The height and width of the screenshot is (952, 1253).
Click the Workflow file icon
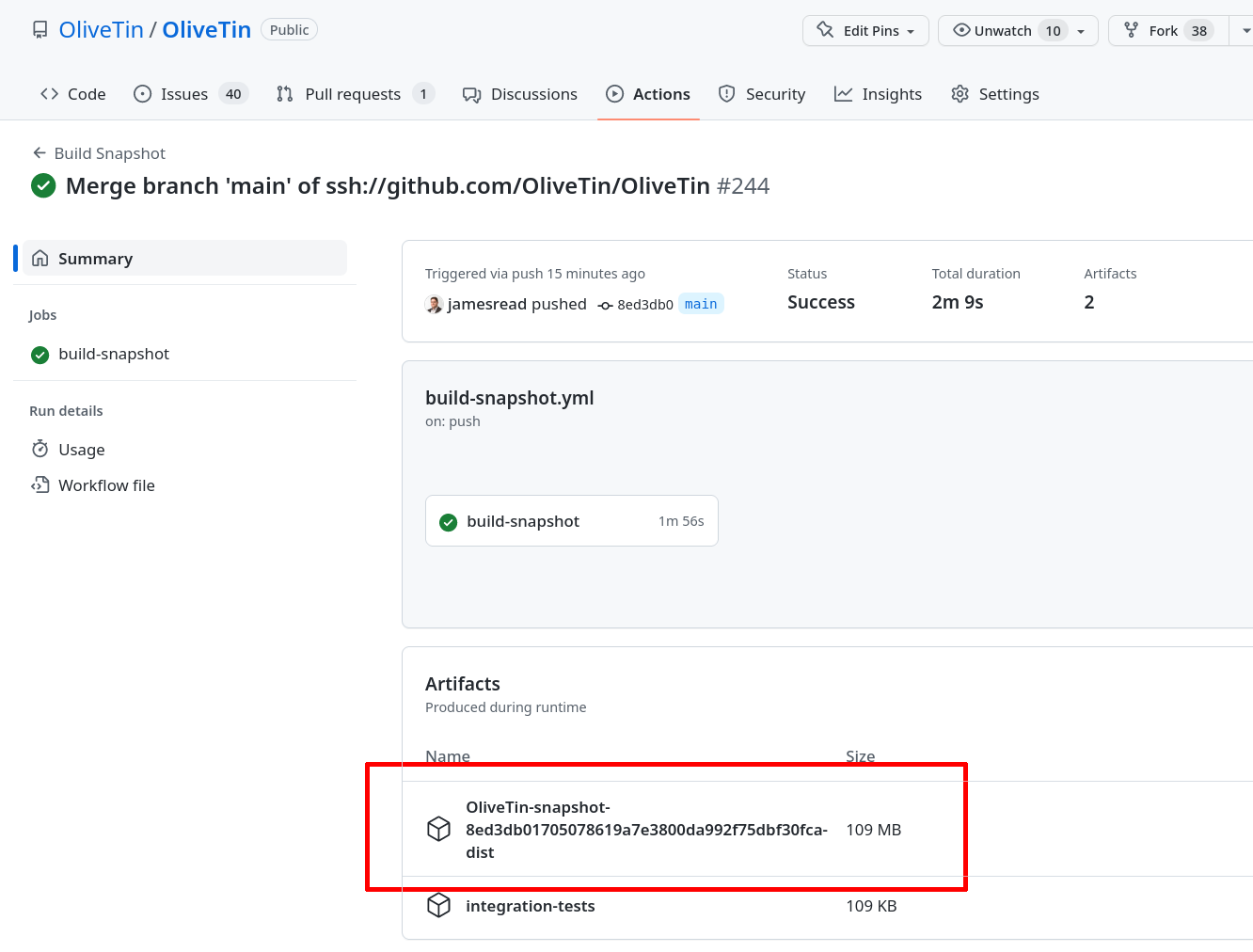(40, 485)
